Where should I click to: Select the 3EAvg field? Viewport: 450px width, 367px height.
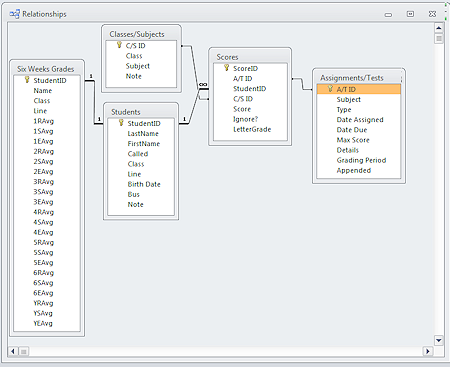pos(43,202)
